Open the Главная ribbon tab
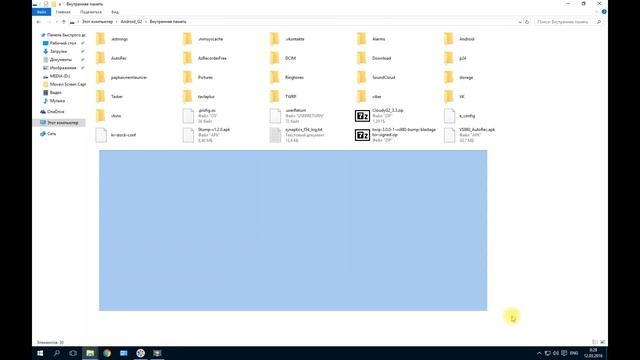 [63, 12]
